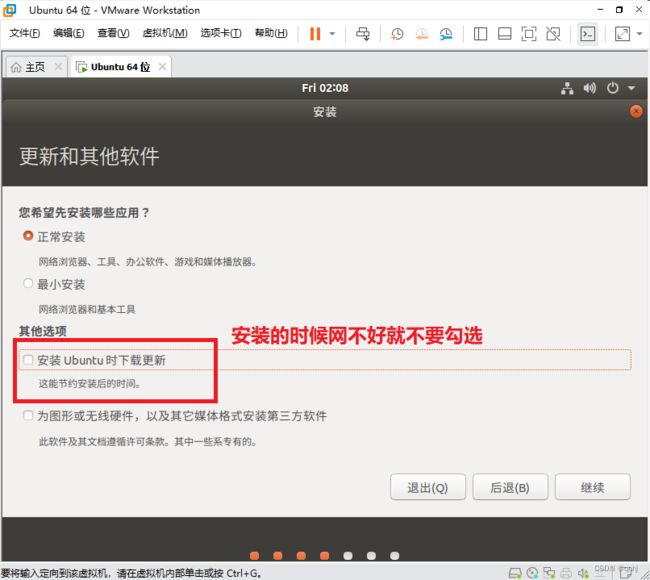Send Ctrl+Alt+Del to the virtual machine
This screenshot has height=580, width=650.
363,34
